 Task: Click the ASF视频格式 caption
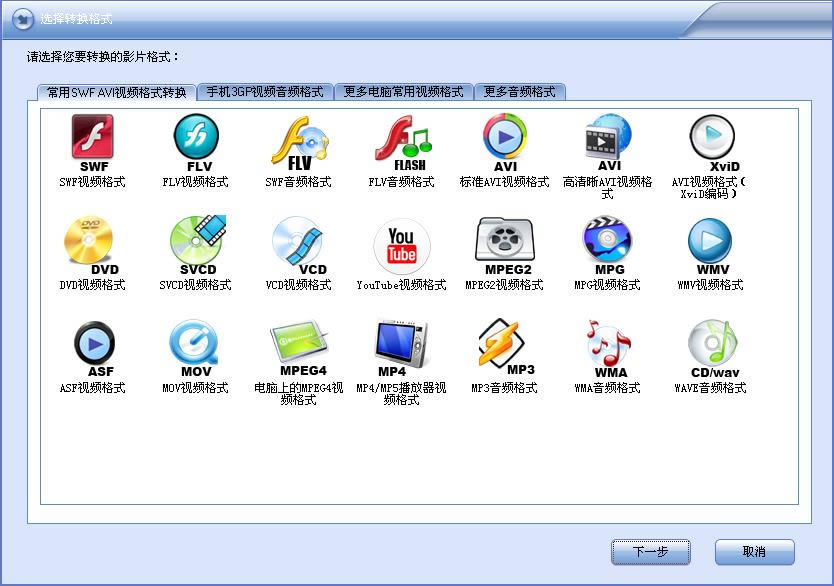coord(93,388)
